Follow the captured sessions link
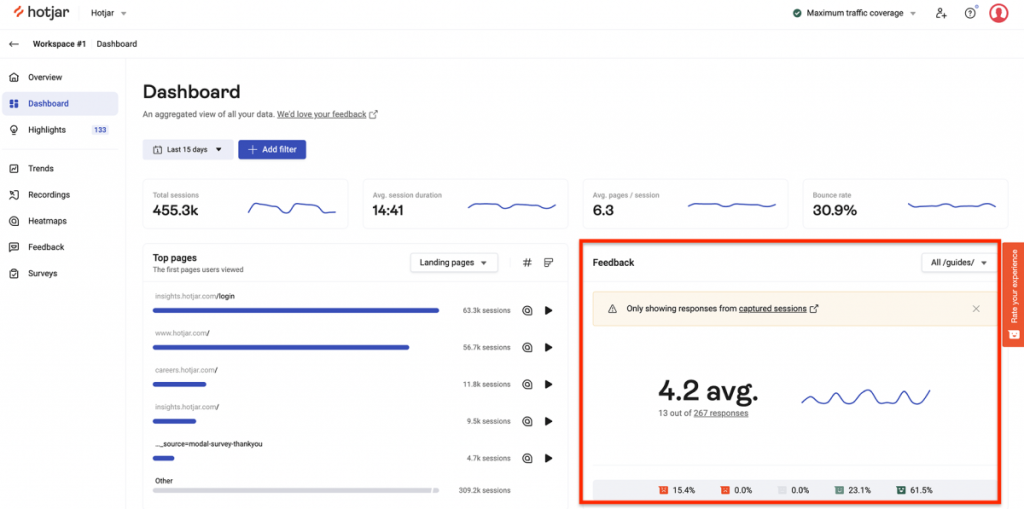 pos(778,309)
